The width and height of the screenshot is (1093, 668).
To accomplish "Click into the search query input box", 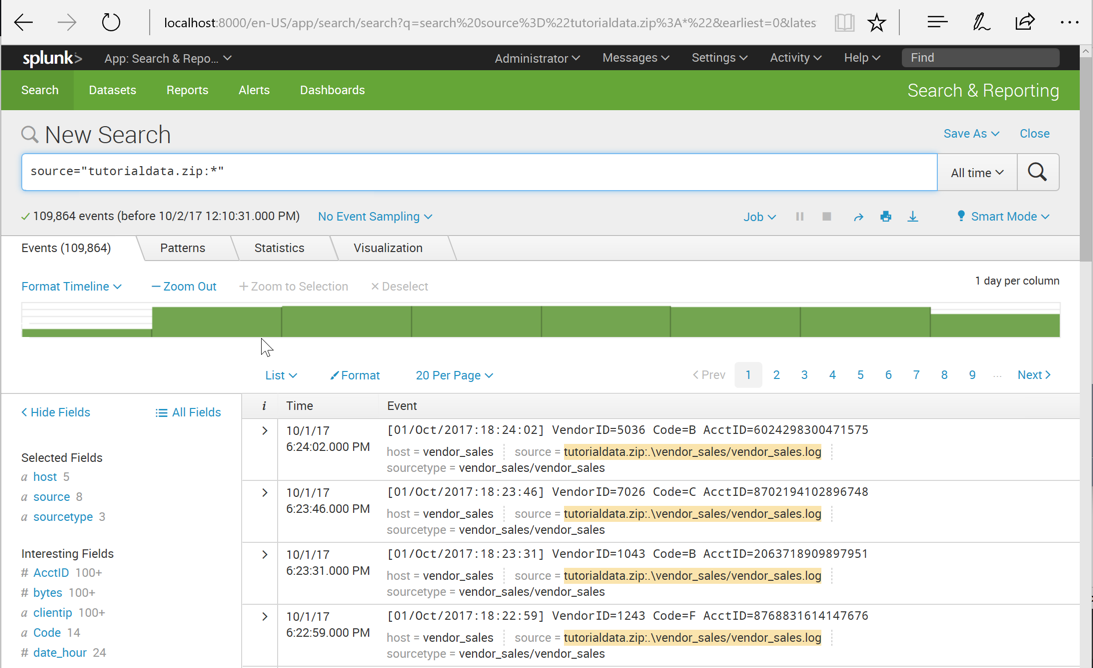I will click(x=478, y=172).
